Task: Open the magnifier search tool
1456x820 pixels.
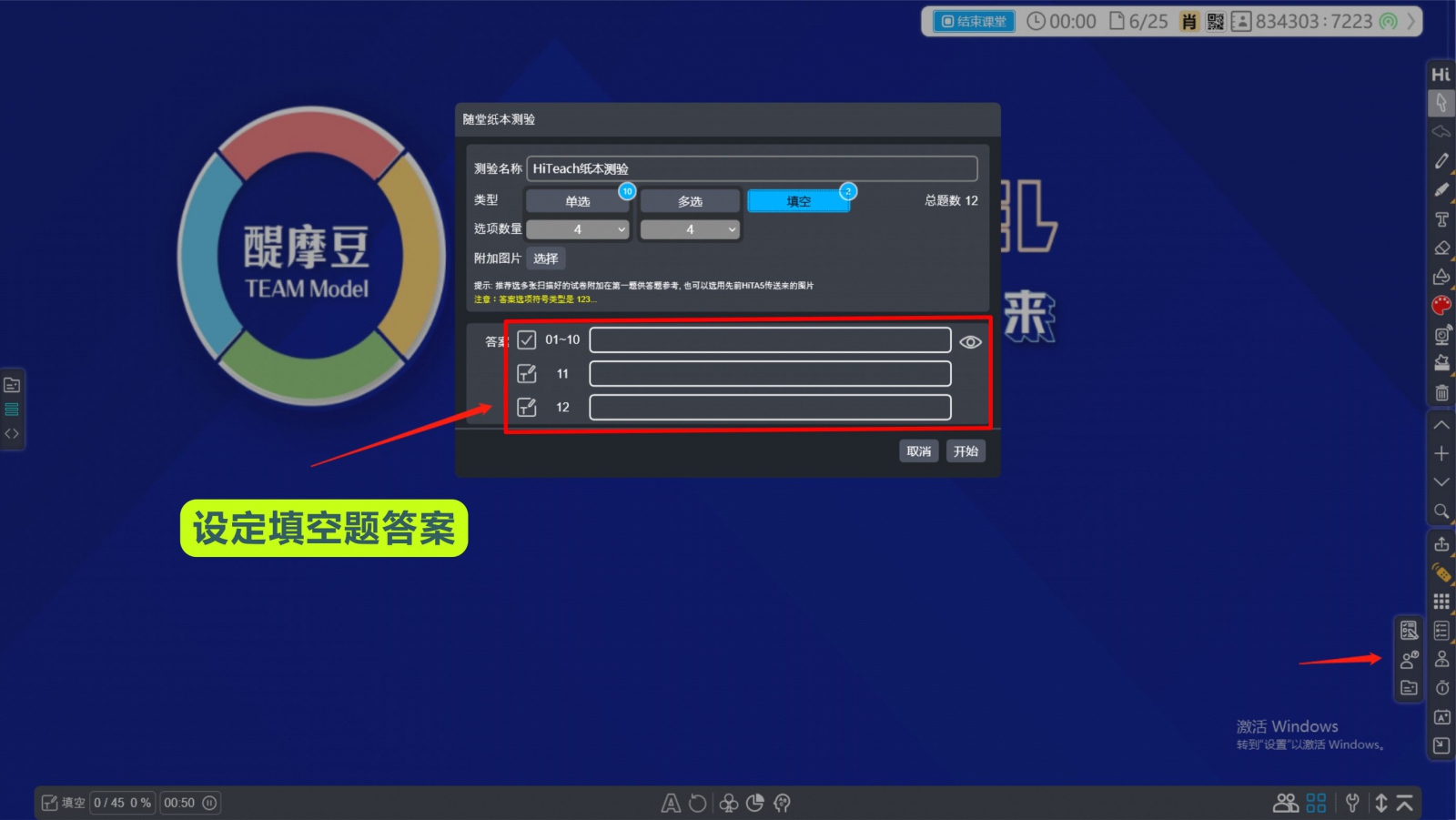Action: coord(1441,511)
